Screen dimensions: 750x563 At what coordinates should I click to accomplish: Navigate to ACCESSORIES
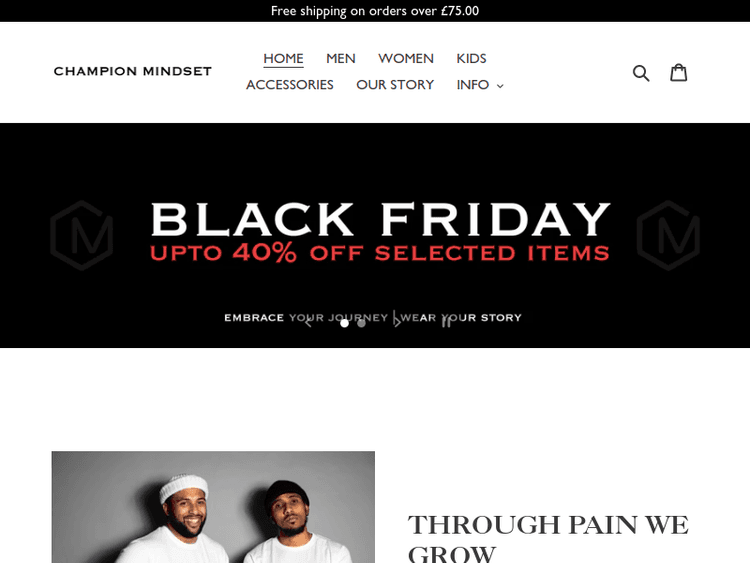point(289,85)
